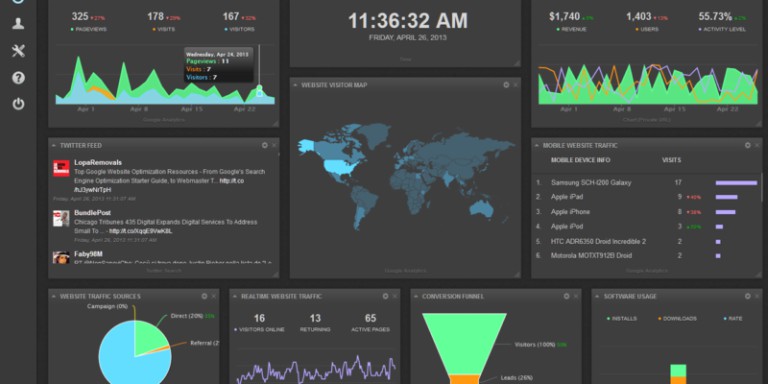Collapse the Realtime Website Traffic widget arrow
768x384 pixels.
(x=235, y=296)
